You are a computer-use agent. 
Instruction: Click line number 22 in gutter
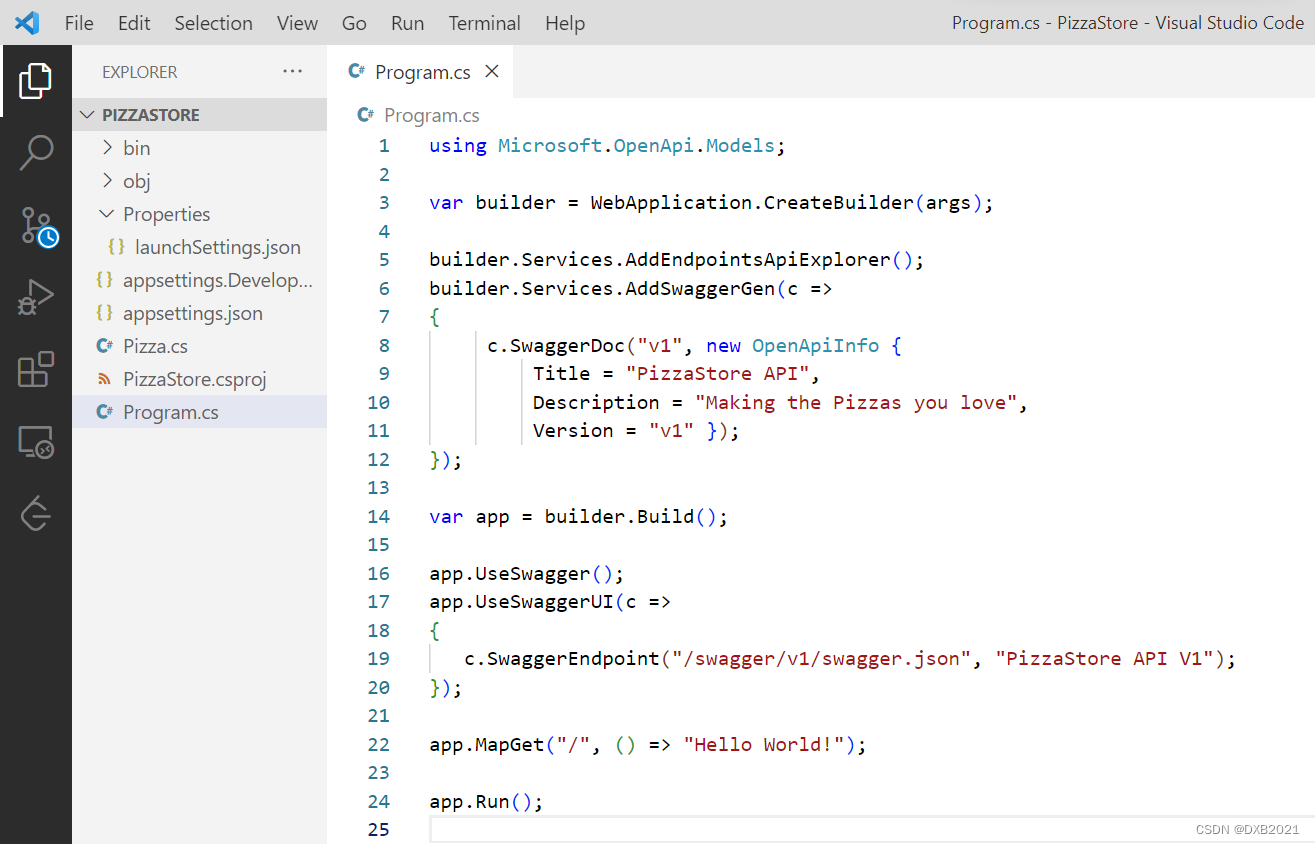click(x=379, y=745)
